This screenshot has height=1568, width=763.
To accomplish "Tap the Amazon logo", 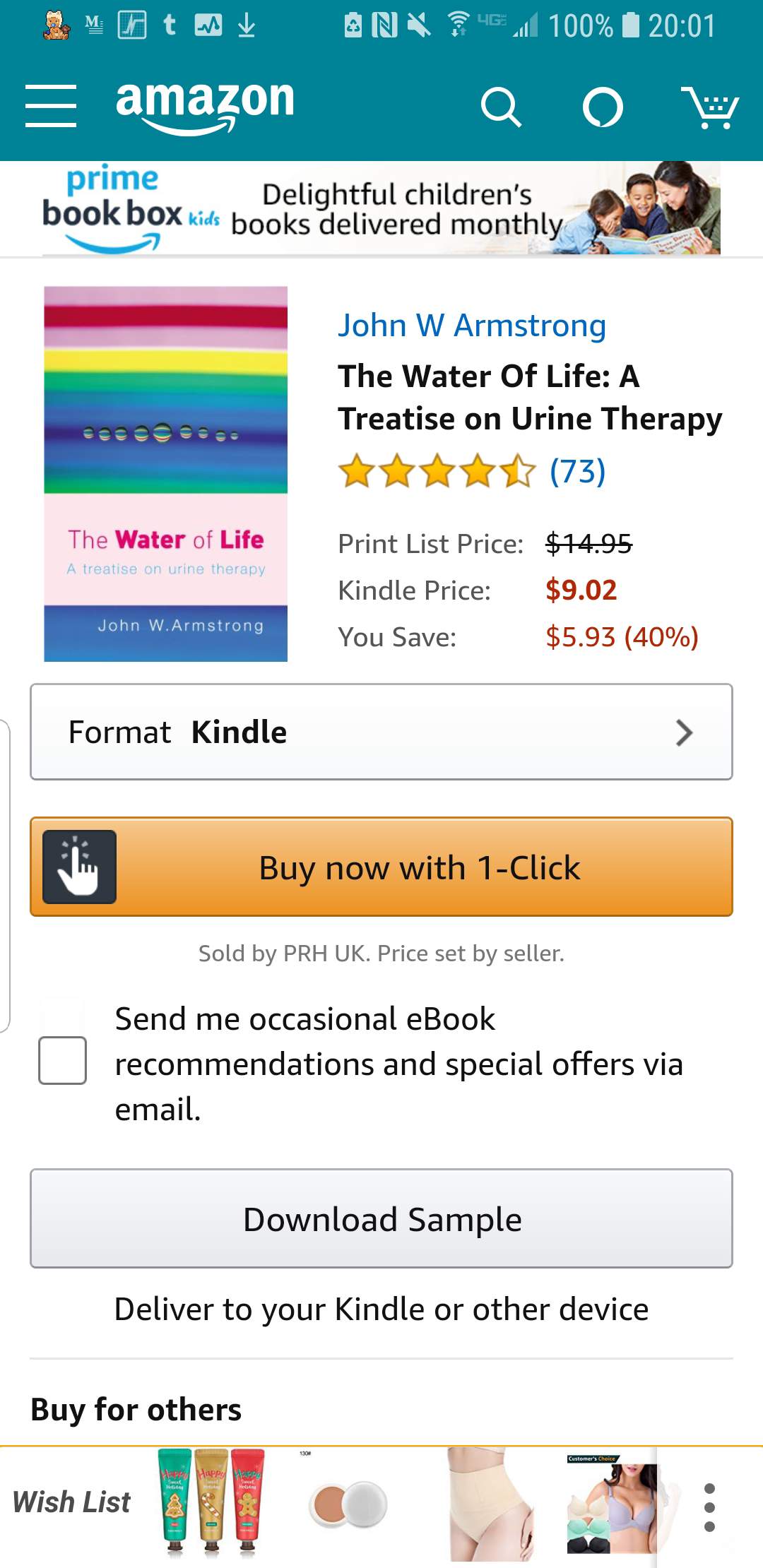I will click(x=205, y=106).
